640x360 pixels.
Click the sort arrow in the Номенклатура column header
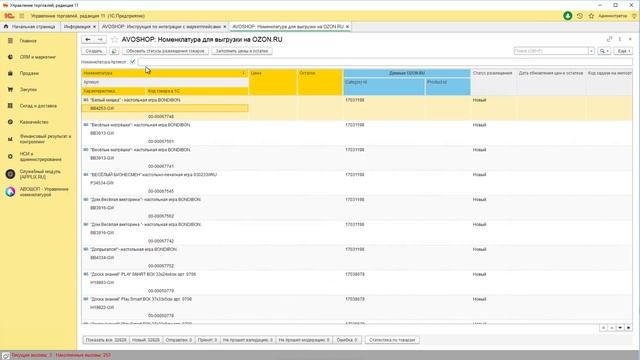(244, 73)
